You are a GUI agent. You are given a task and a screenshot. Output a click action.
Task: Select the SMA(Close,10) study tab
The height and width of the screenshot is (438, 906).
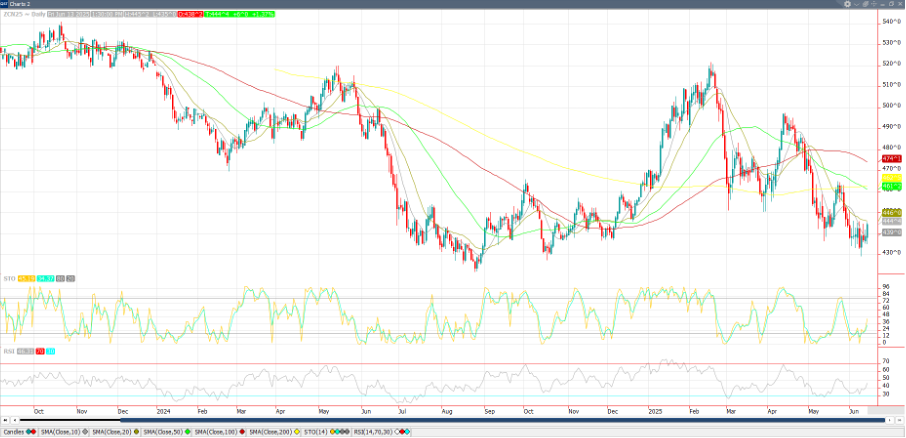click(59, 431)
